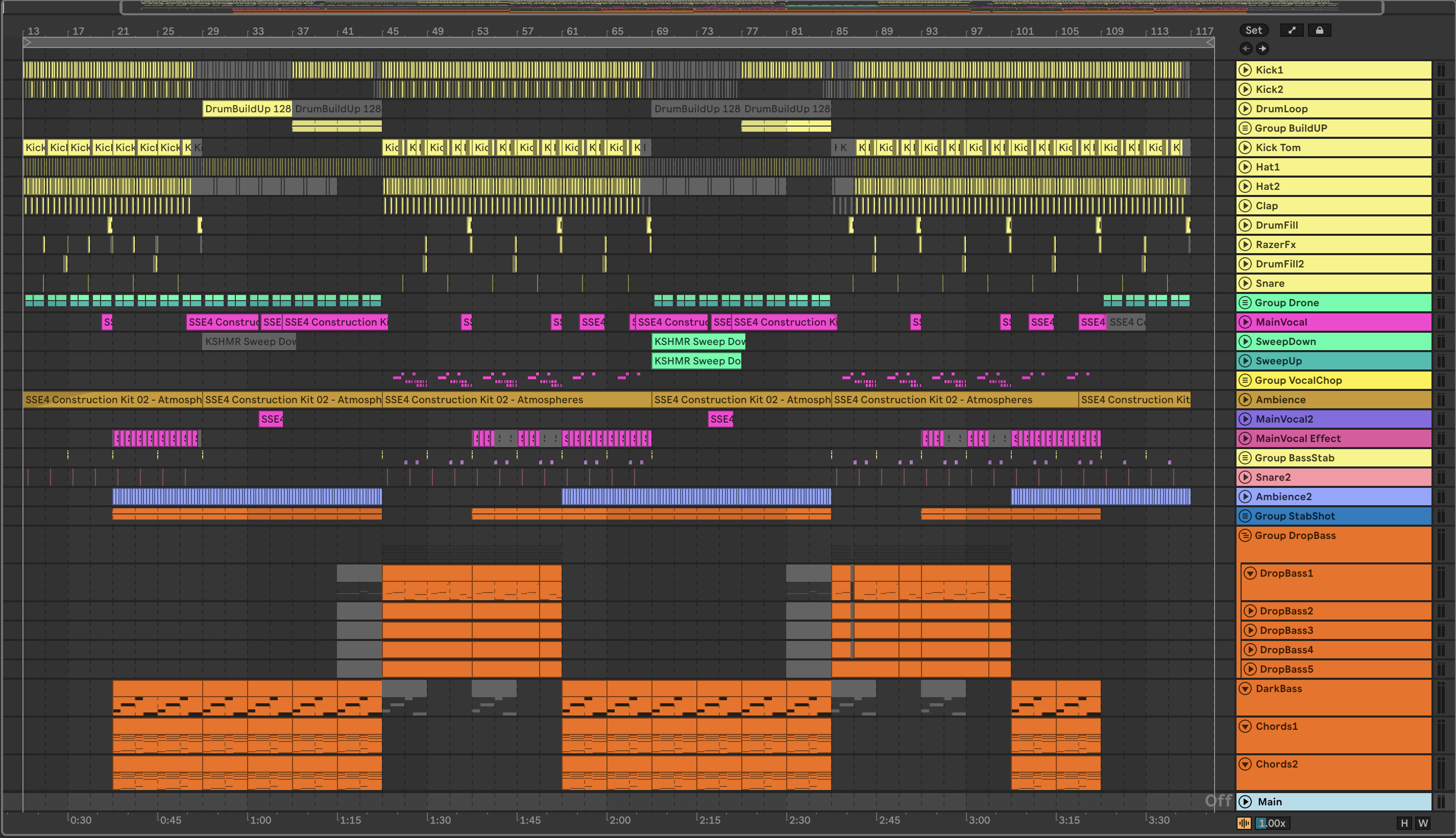Collapse the DarkBass track
Viewport: 1456px width, 838px height.
1245,688
